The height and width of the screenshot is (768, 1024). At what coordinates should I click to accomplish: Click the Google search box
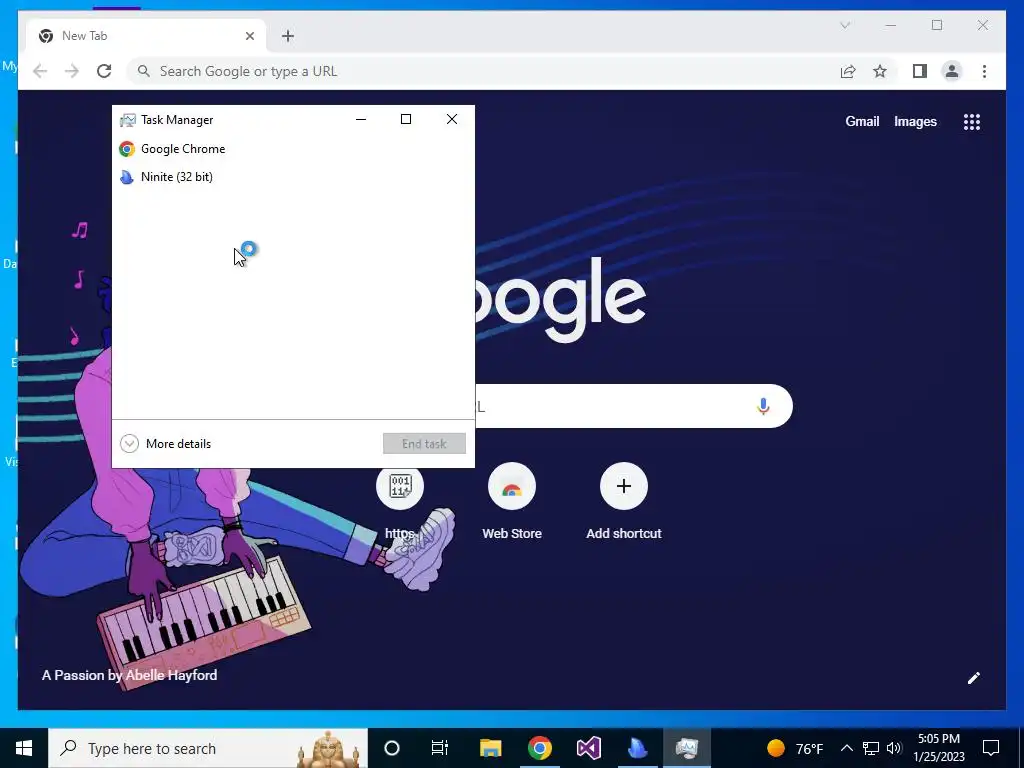point(633,406)
